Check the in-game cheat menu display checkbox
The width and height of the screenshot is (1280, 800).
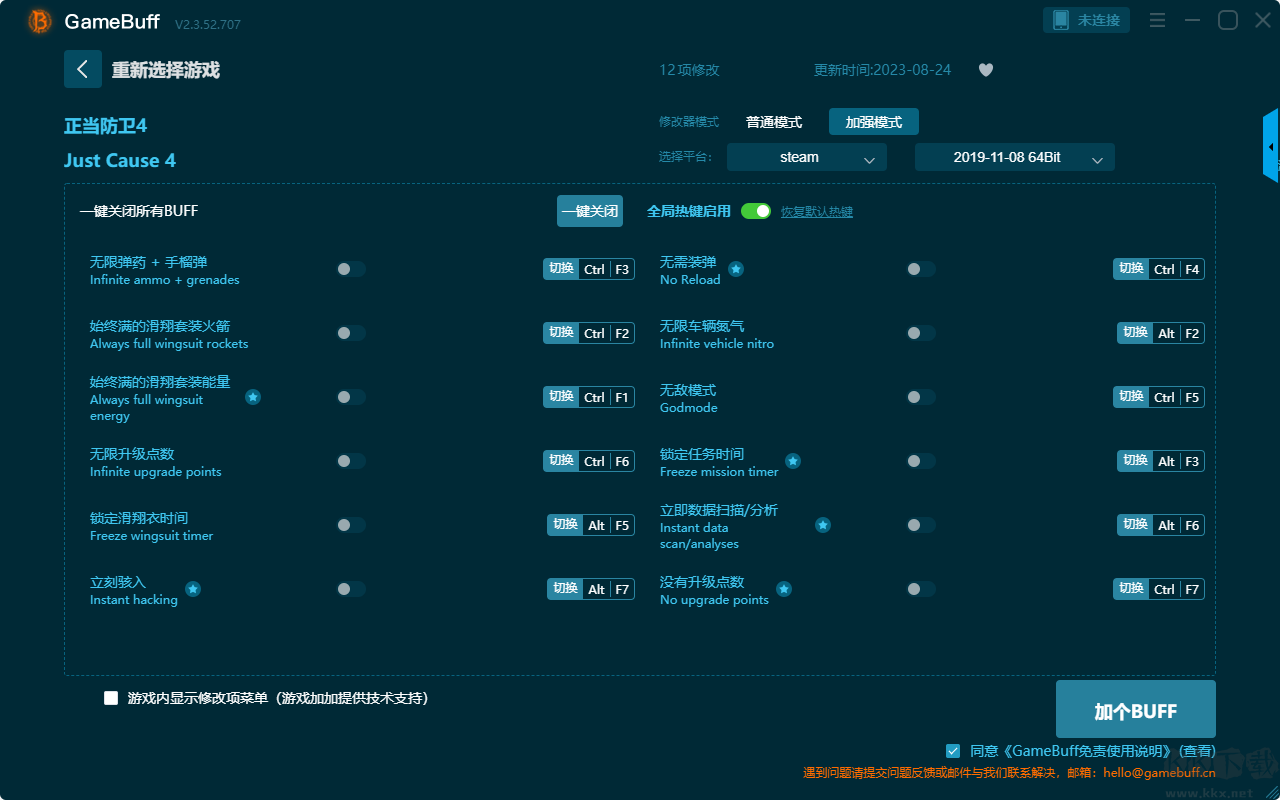(111, 698)
